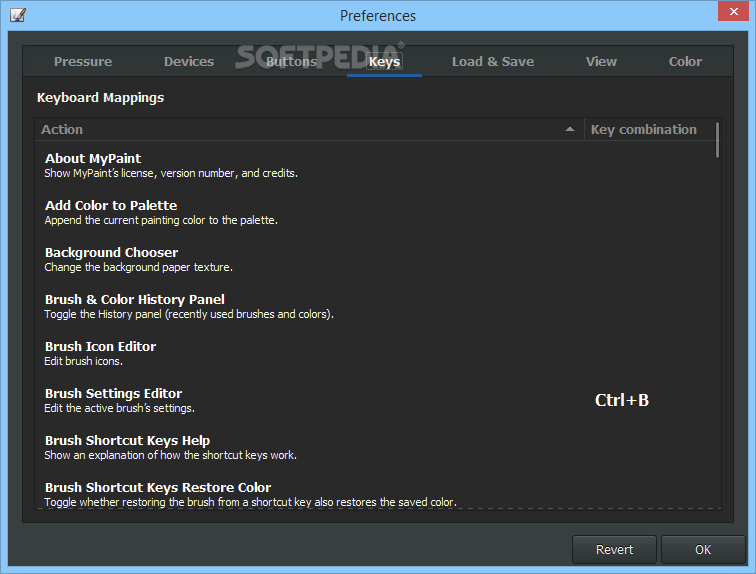This screenshot has width=756, height=574.
Task: Open the View tab
Action: (x=601, y=62)
